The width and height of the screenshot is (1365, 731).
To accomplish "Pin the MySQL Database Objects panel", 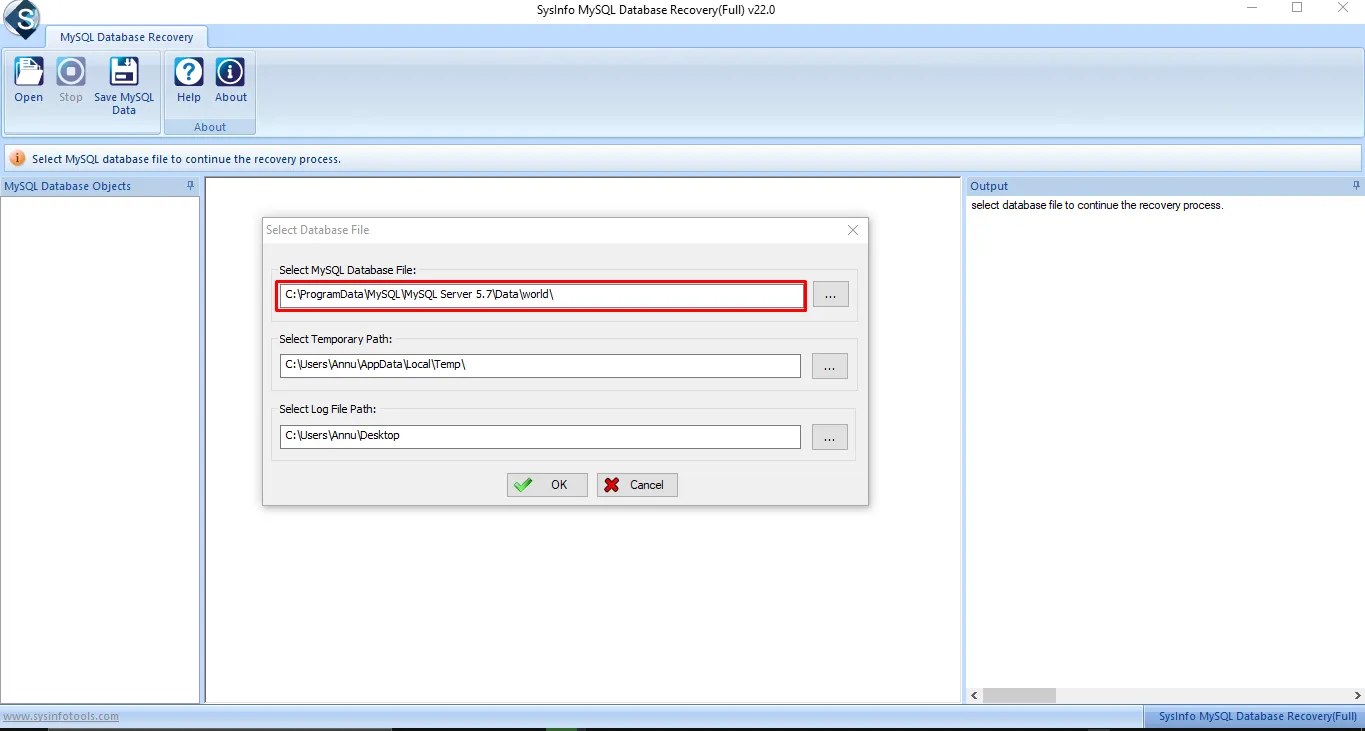I will (x=190, y=186).
